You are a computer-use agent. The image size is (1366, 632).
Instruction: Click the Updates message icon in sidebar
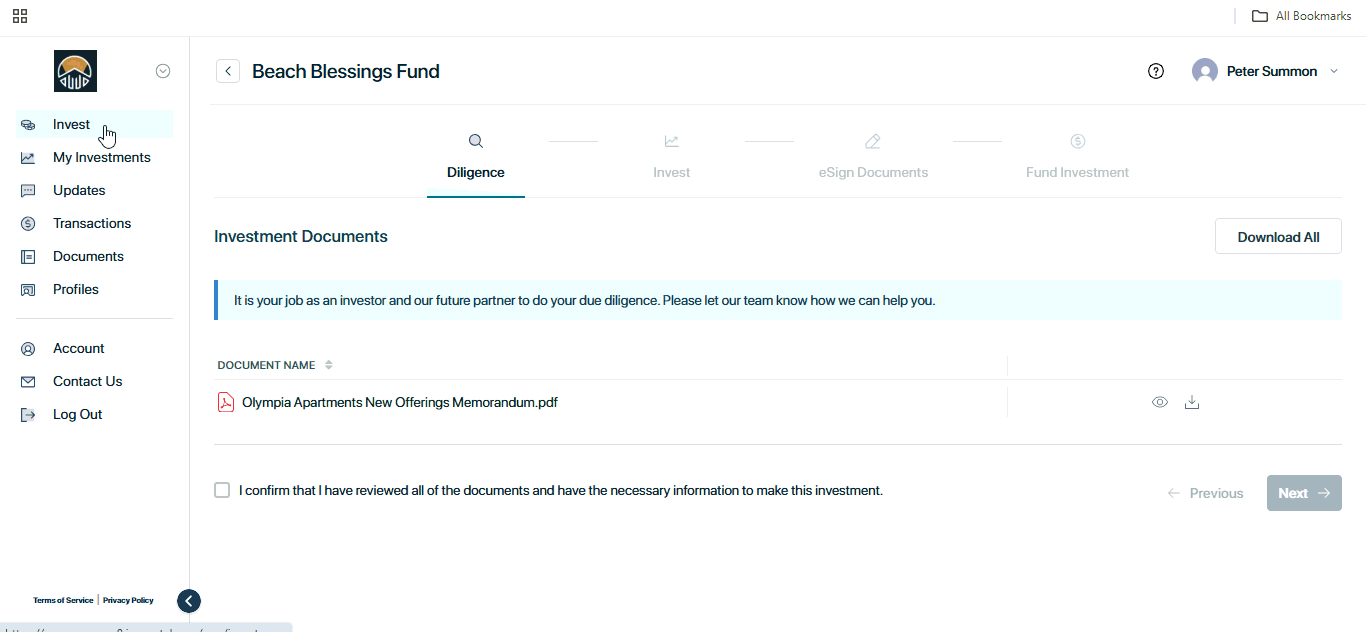click(x=28, y=190)
